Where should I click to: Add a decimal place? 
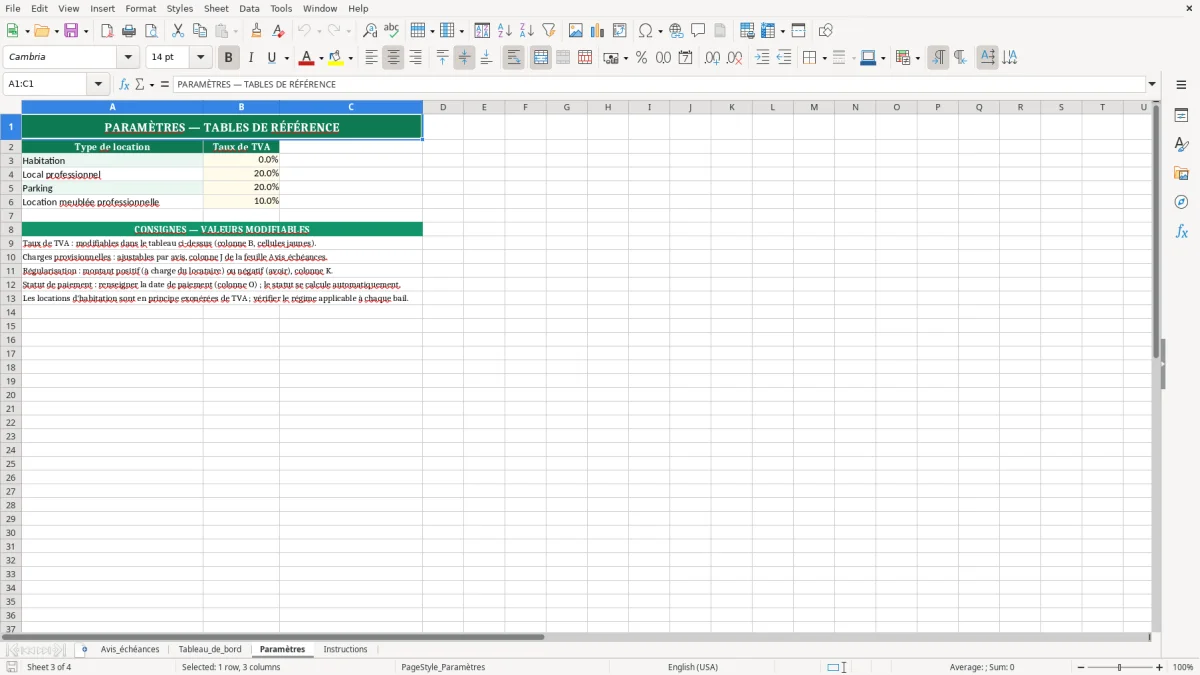click(712, 58)
